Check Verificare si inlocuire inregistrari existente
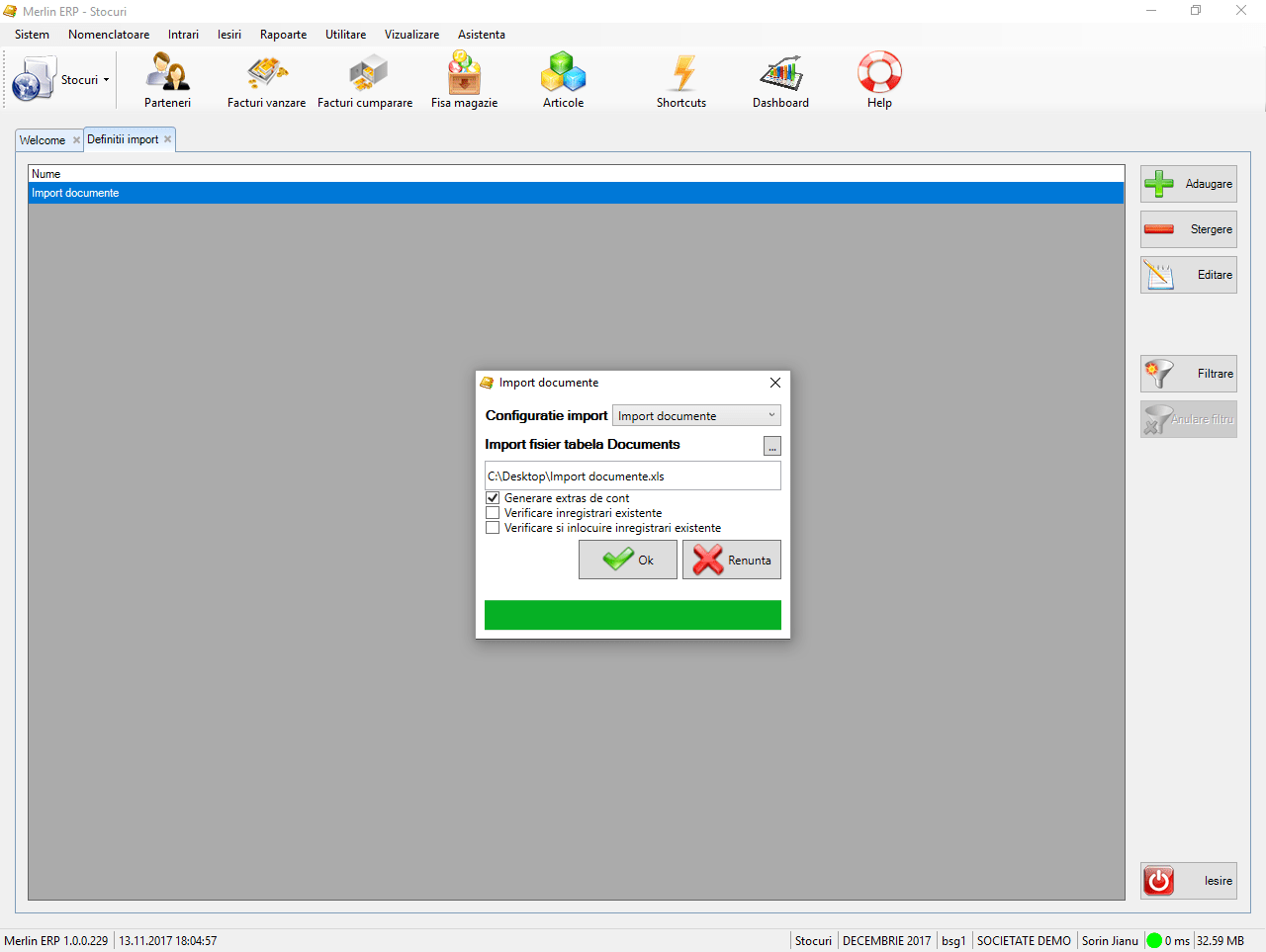This screenshot has height=952, width=1266. [x=493, y=528]
